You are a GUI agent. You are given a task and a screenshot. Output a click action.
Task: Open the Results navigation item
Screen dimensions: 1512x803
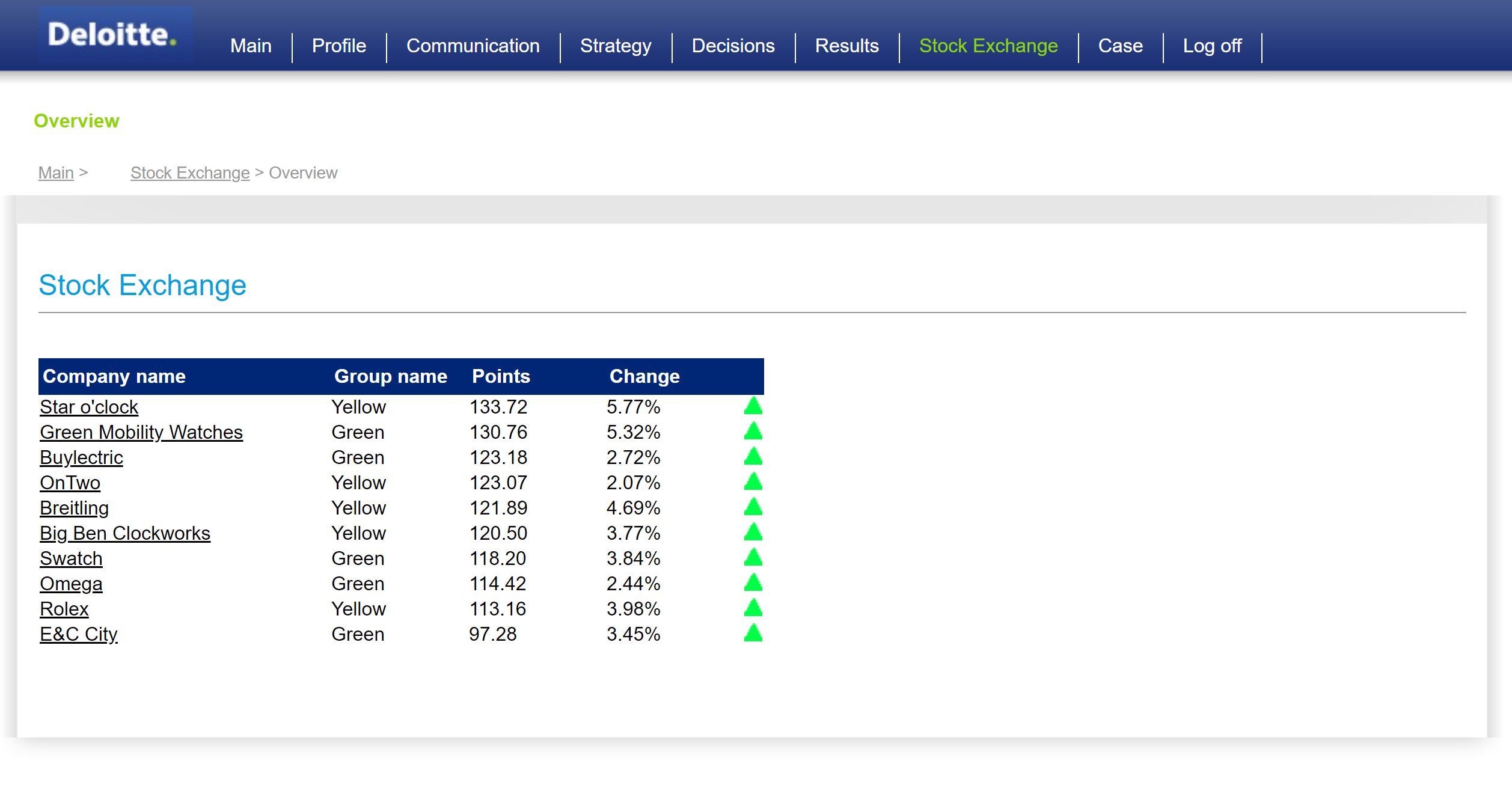point(846,46)
